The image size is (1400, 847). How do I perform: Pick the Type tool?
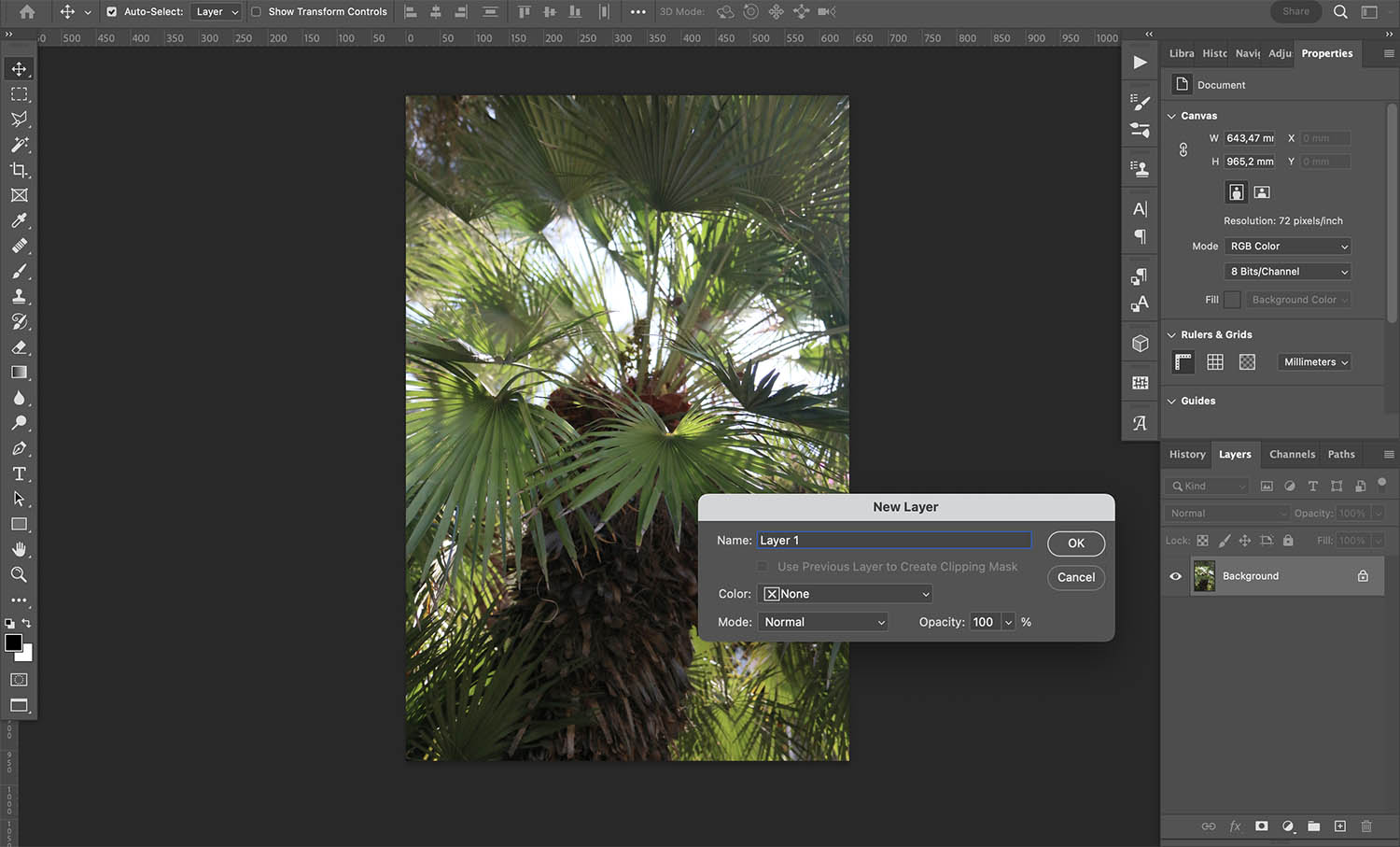(19, 473)
